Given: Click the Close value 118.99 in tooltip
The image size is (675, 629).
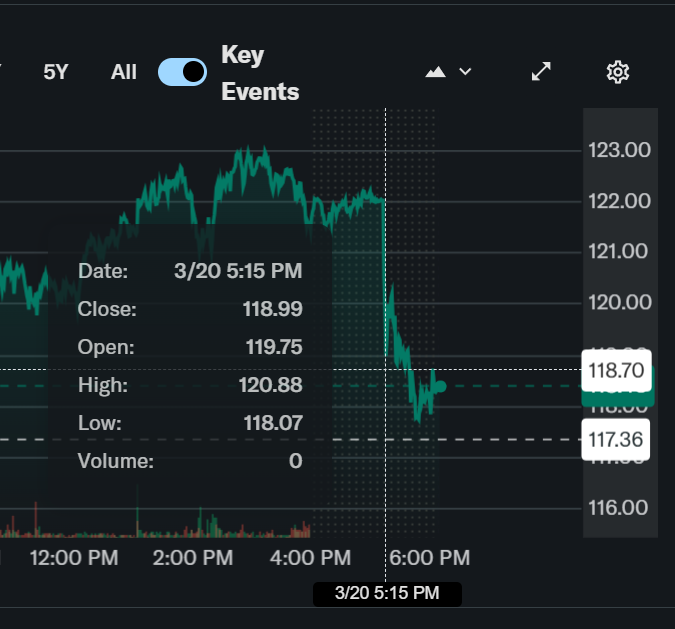Looking at the screenshot, I should (272, 309).
